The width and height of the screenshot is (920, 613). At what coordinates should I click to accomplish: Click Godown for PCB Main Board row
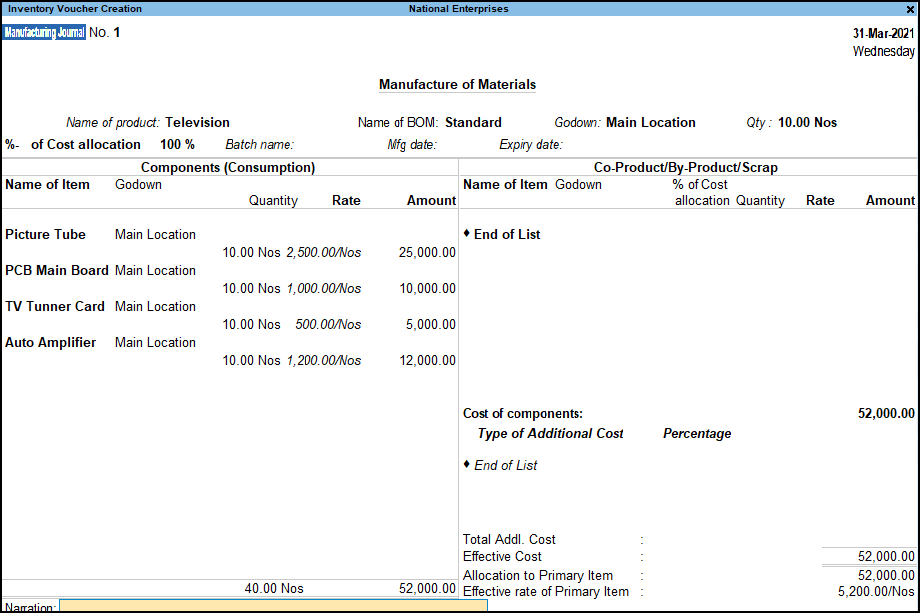pos(155,271)
